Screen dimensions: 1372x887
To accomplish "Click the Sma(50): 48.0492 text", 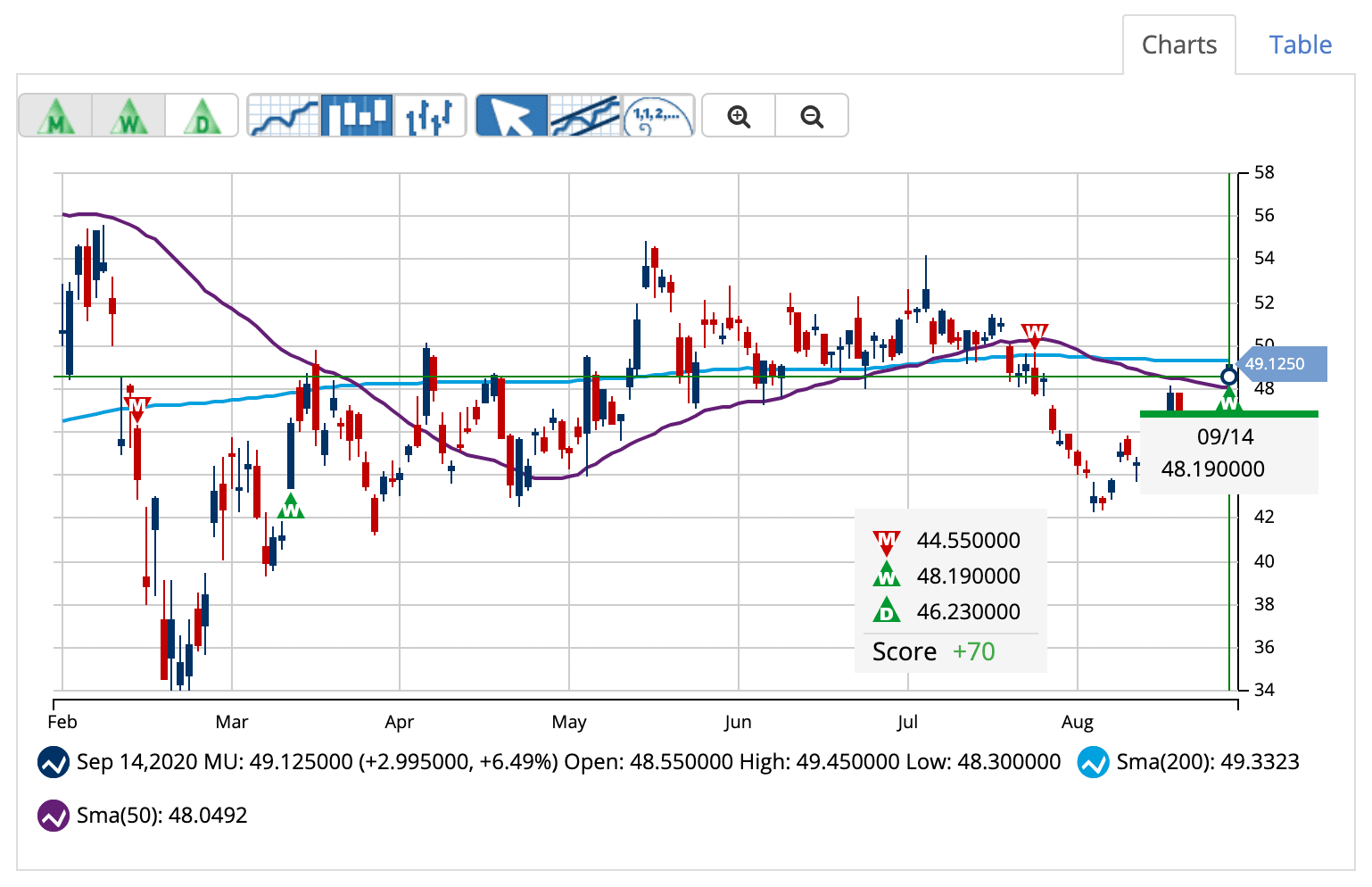I will tap(161, 816).
